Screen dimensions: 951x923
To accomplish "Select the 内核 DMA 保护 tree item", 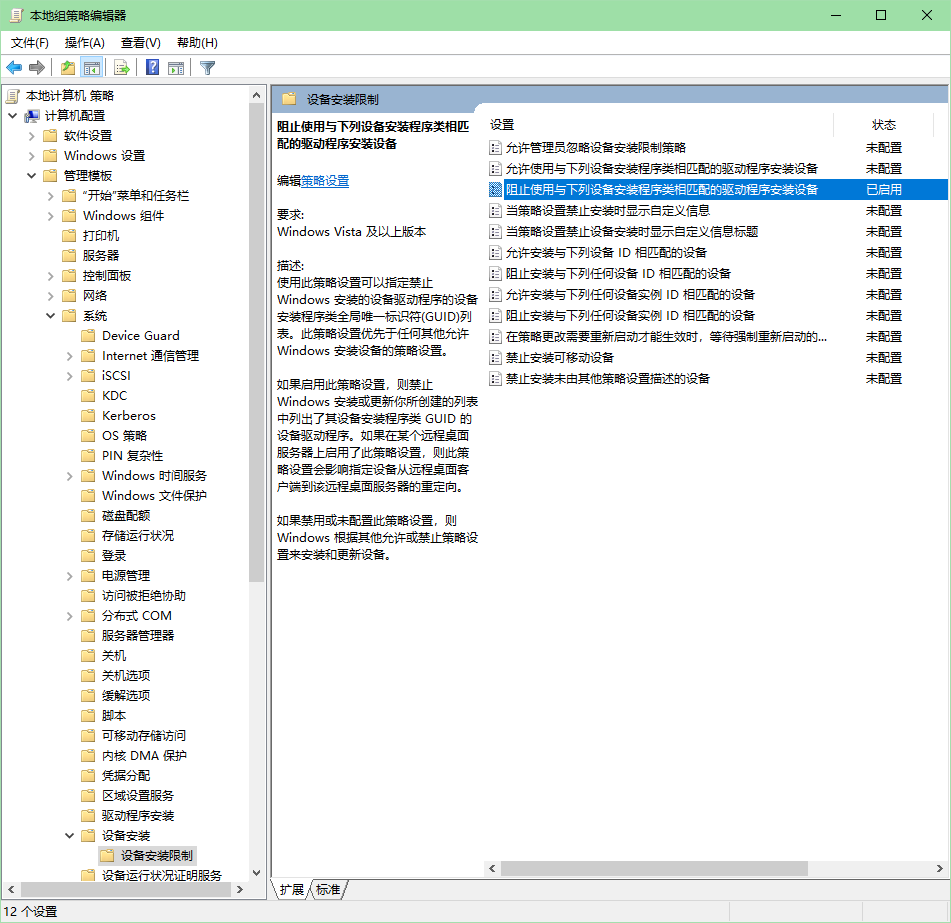I will click(x=144, y=756).
